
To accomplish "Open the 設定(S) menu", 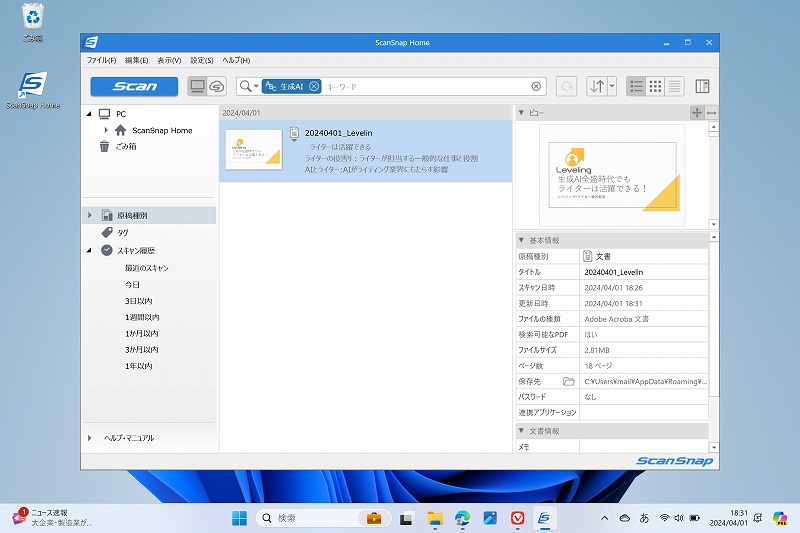I will point(202,61).
